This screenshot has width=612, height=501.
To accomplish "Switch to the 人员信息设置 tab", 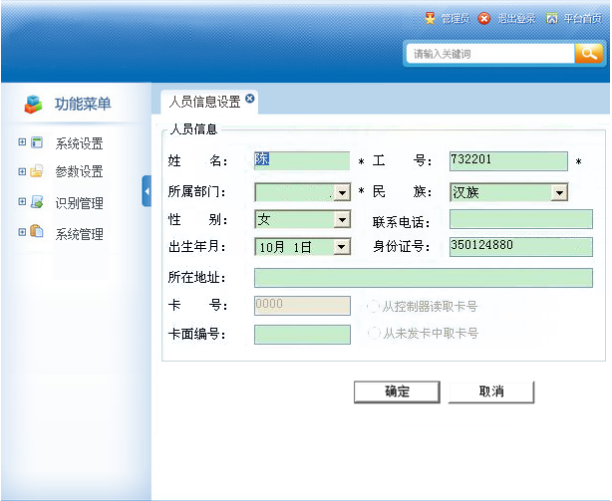I will [x=204, y=101].
